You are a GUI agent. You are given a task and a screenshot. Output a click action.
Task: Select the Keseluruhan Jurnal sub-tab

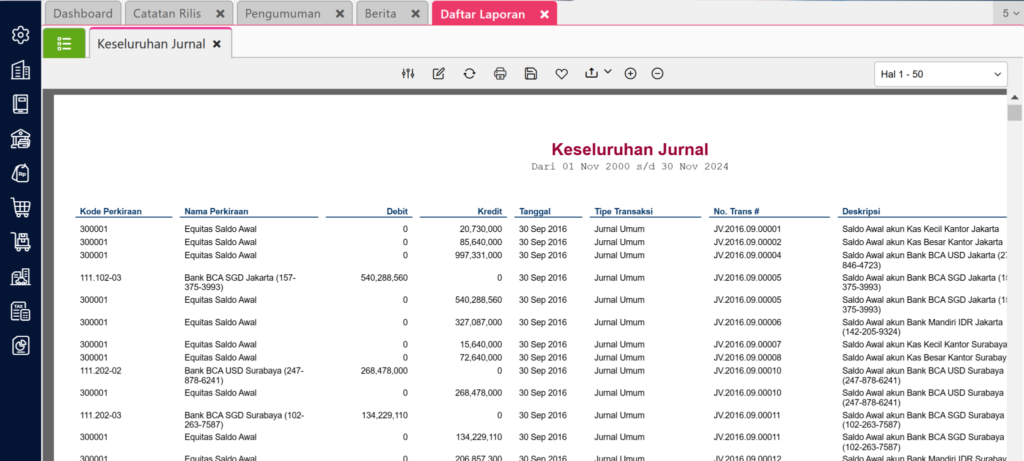[152, 44]
